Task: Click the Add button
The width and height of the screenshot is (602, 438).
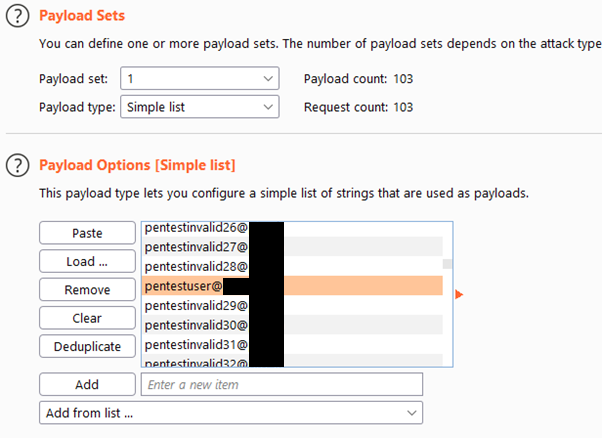Action: pyautogui.click(x=87, y=384)
